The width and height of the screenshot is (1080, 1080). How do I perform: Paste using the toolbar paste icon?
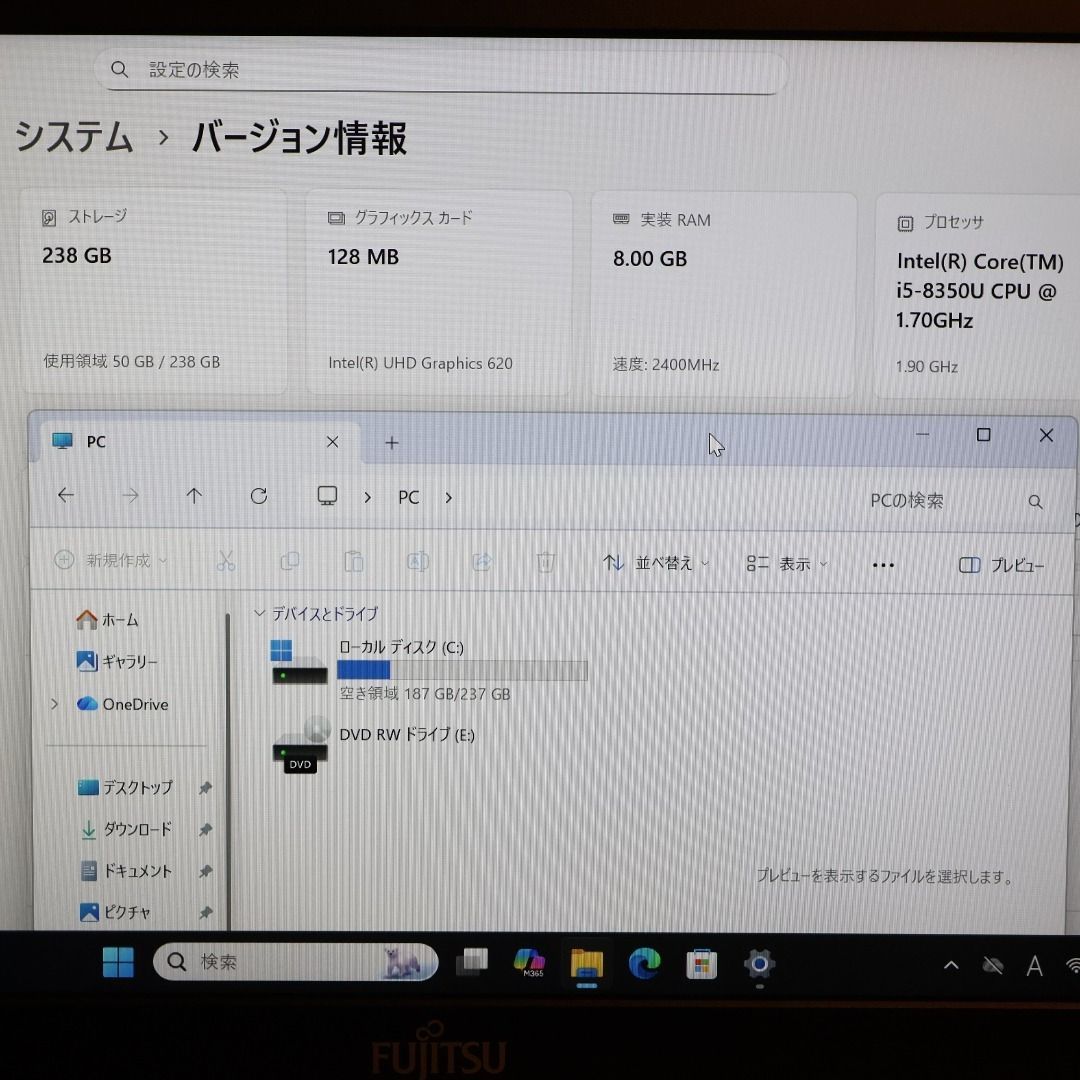point(354,562)
